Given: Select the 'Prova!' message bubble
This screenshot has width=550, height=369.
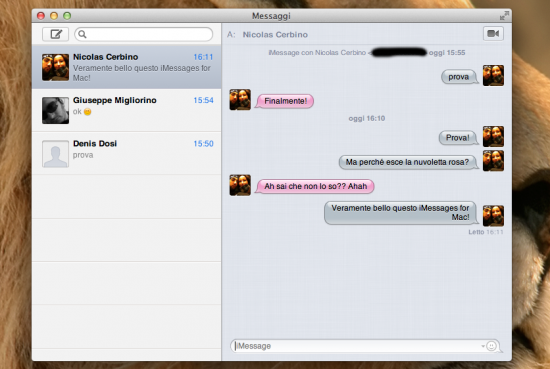Looking at the screenshot, I should (458, 137).
